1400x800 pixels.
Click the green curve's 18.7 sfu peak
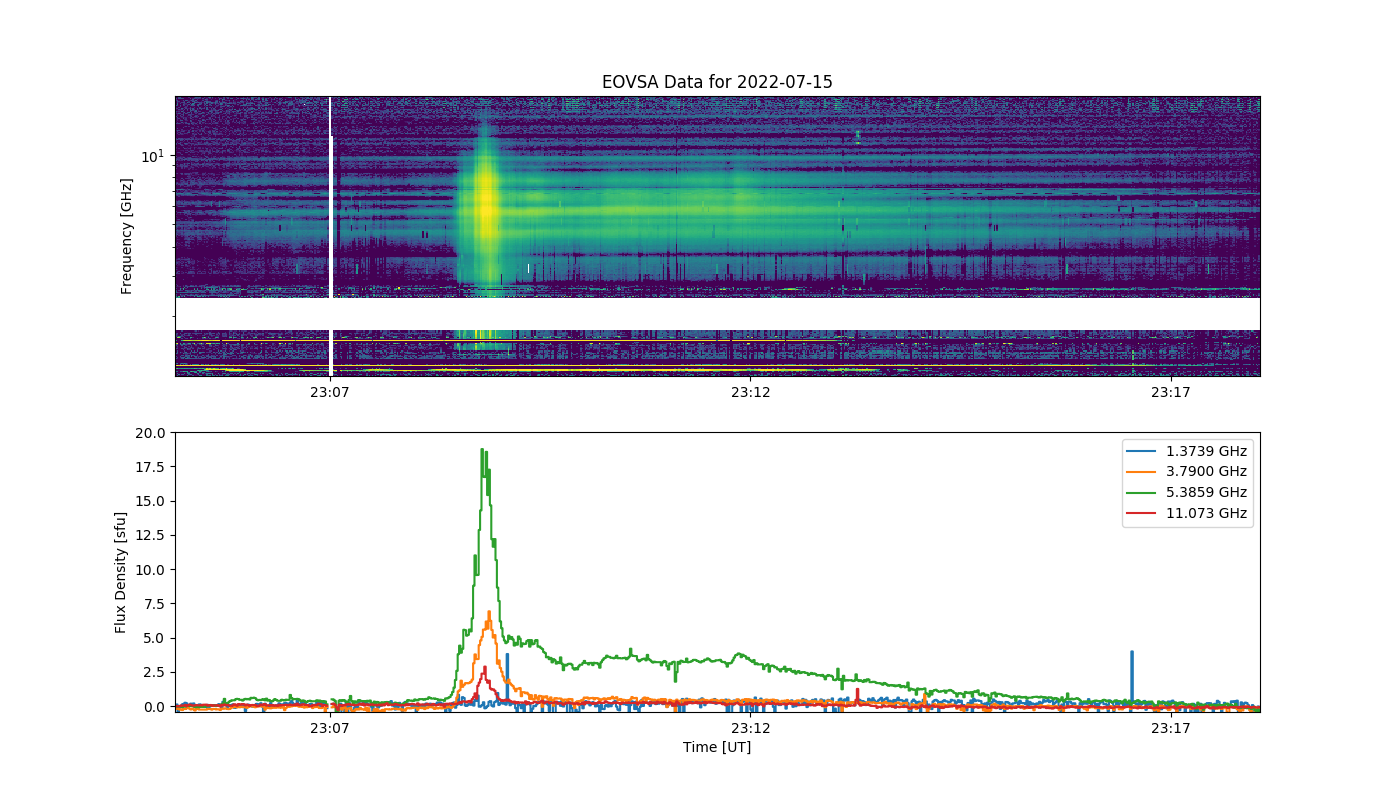(x=482, y=450)
